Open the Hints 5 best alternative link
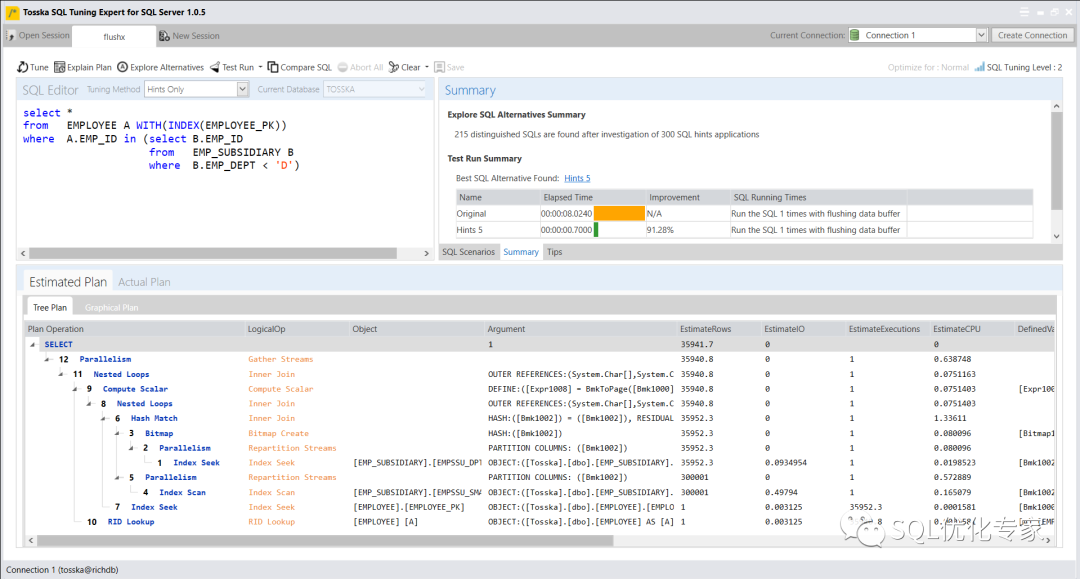Screen dimensions: 1080x579 (x=576, y=178)
